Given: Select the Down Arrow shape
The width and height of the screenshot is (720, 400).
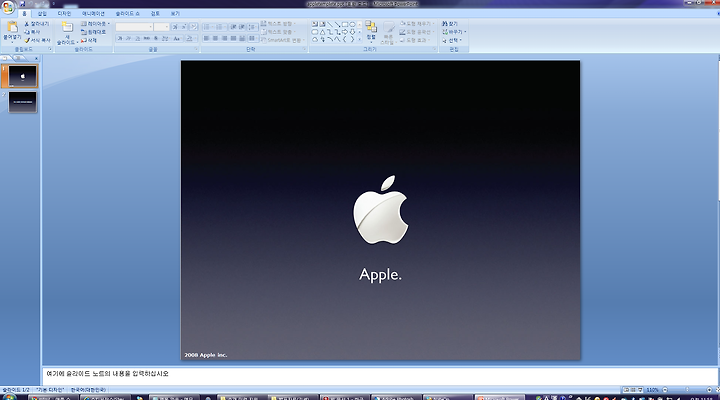Looking at the screenshot, I should click(x=353, y=32).
